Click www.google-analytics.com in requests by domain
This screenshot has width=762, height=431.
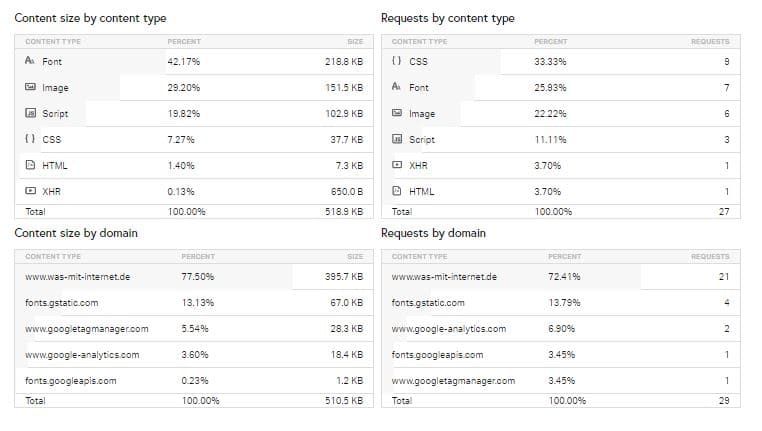pyautogui.click(x=449, y=329)
